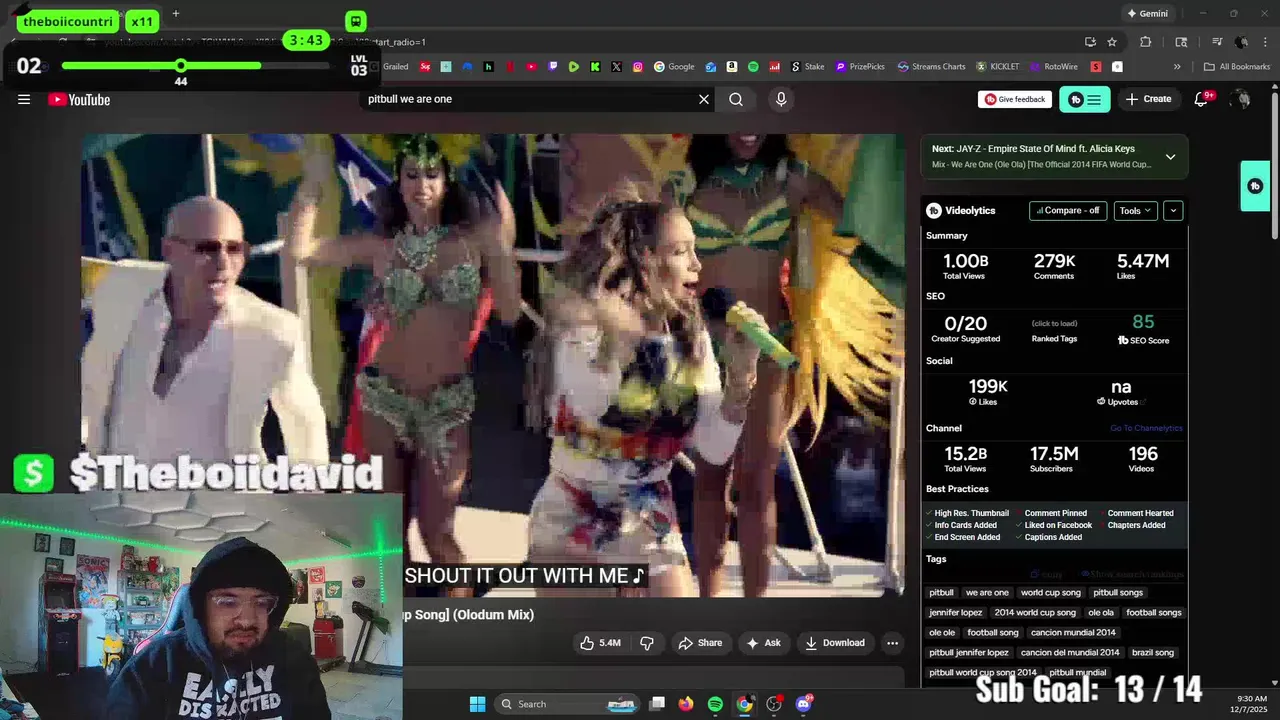Open the Stake bookmark
The width and height of the screenshot is (1280, 720).
point(808,67)
